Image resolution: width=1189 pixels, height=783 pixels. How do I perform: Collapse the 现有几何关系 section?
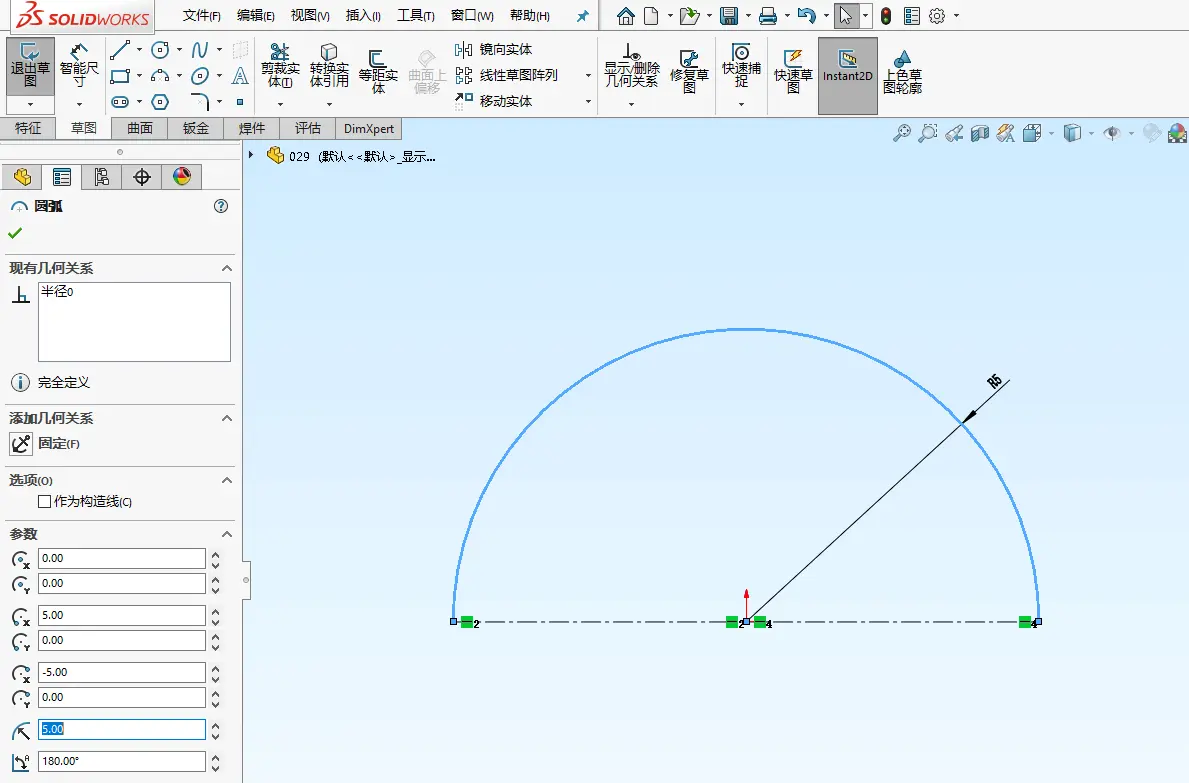click(227, 268)
